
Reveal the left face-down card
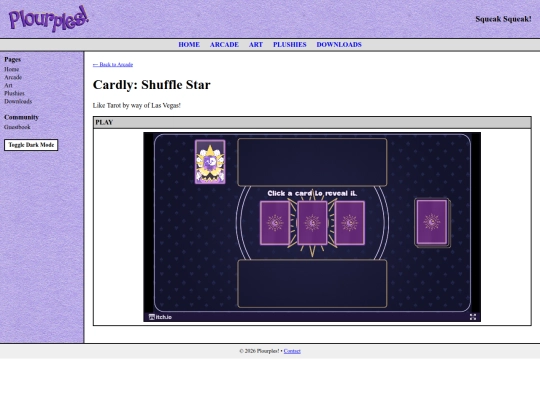[275, 223]
